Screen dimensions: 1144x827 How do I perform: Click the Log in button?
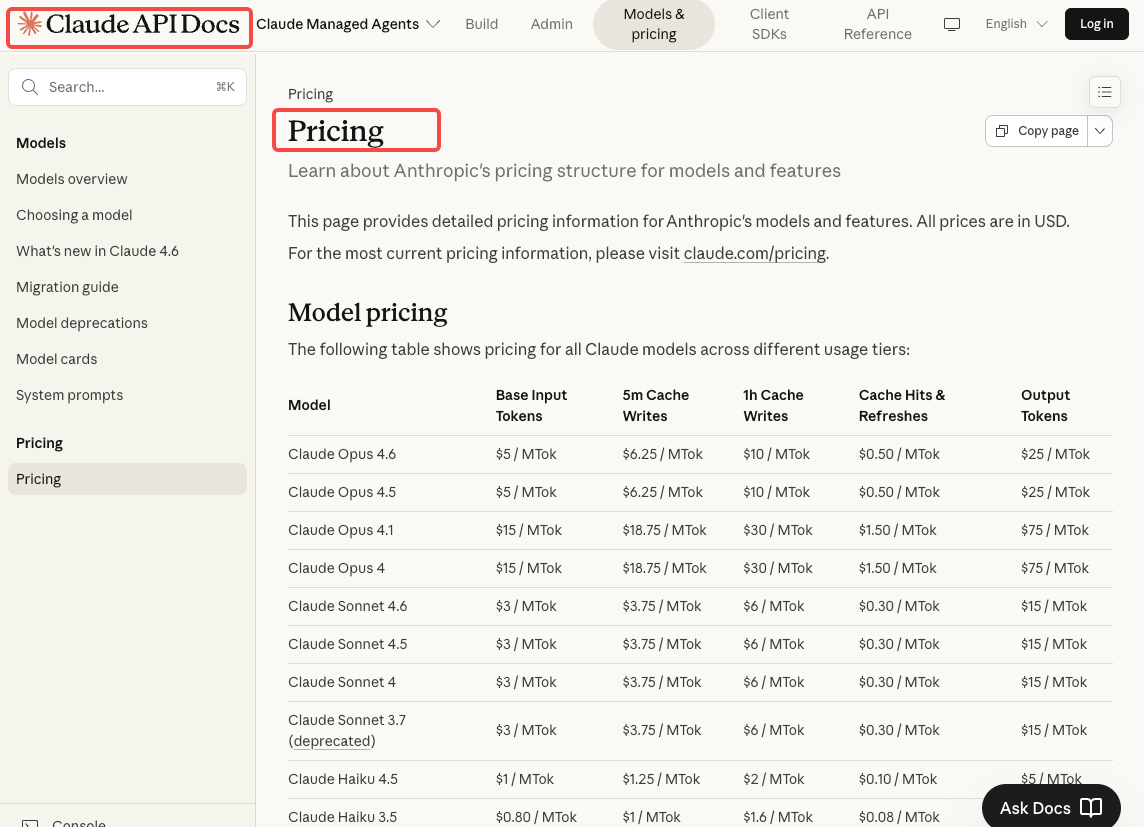click(1097, 24)
